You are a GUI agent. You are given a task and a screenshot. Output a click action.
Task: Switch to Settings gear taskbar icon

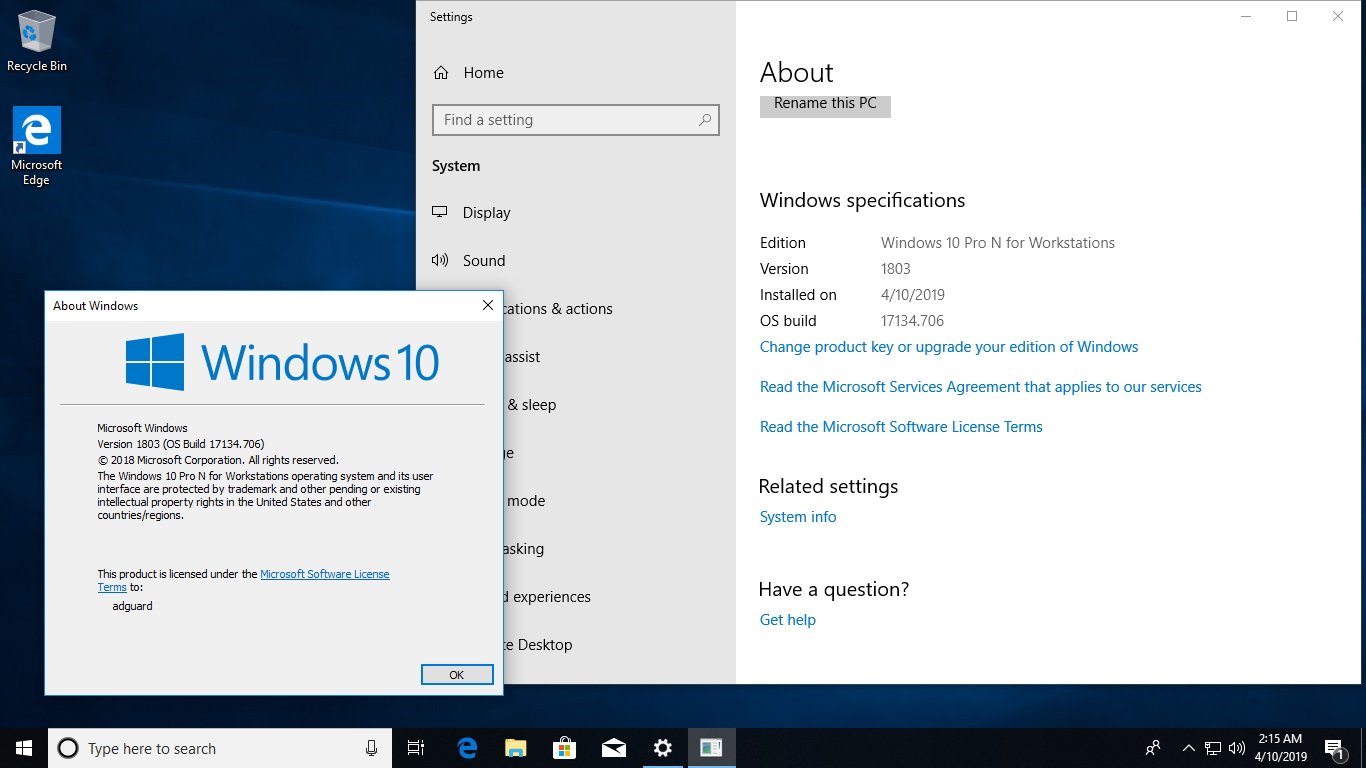click(663, 748)
